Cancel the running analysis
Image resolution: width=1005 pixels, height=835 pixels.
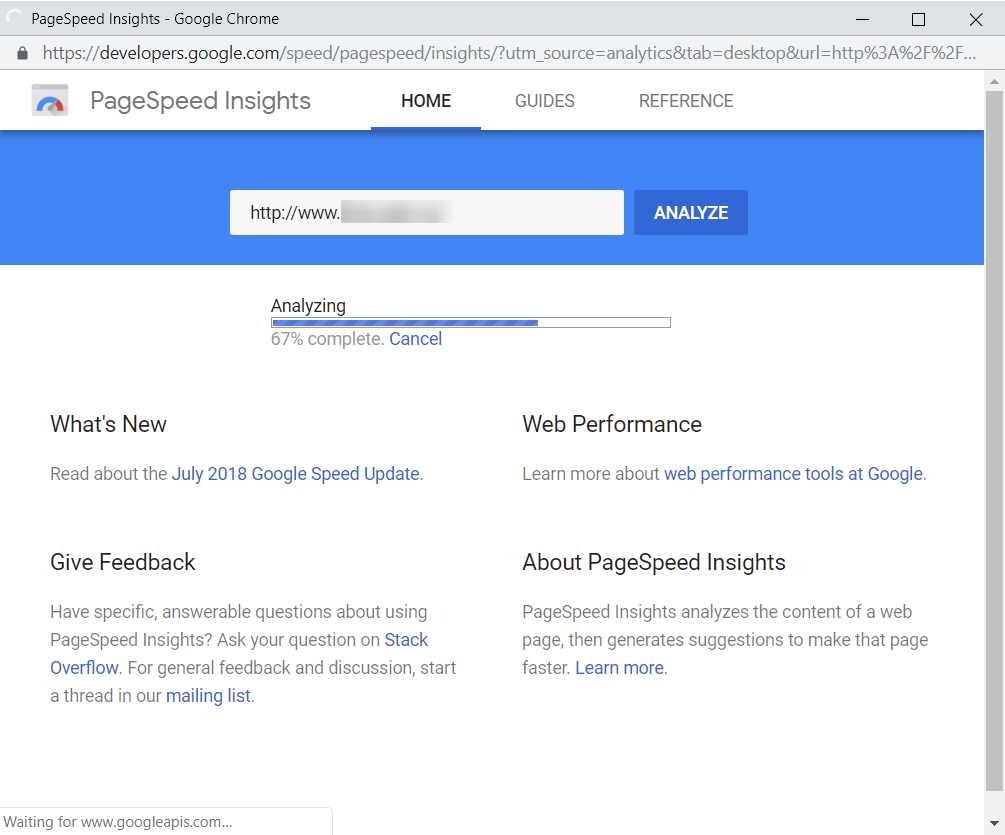point(416,339)
